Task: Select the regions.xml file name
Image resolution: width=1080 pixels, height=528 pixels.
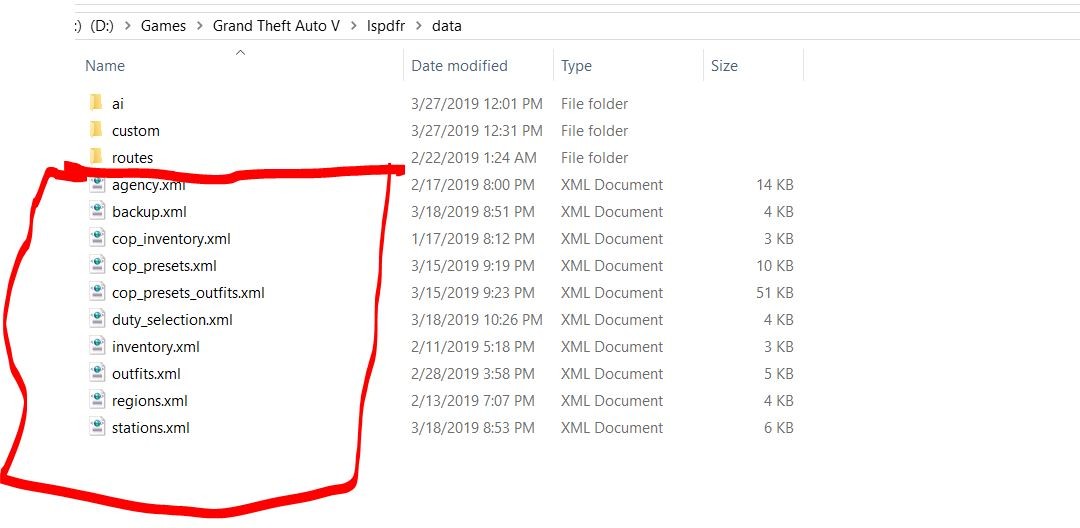Action: tap(150, 401)
